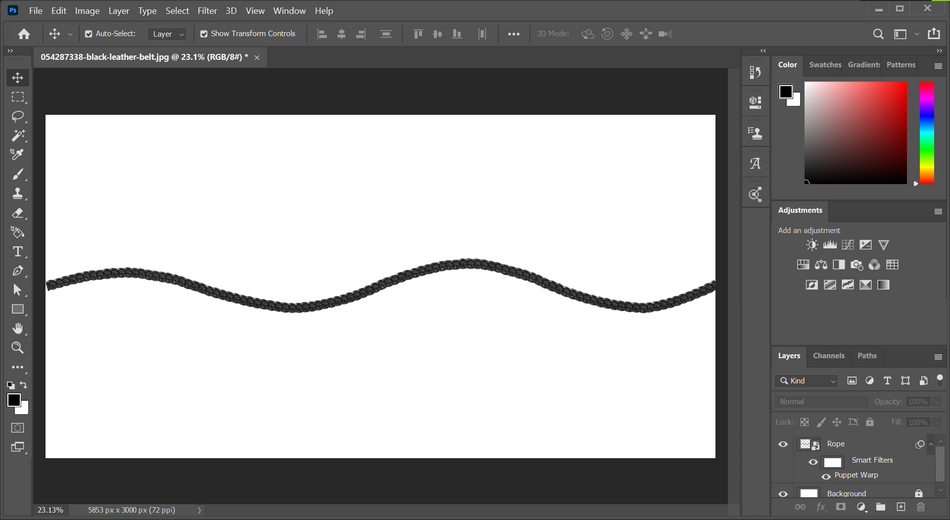
Task: Click the foreground color swatch in Color panel
Action: click(786, 92)
